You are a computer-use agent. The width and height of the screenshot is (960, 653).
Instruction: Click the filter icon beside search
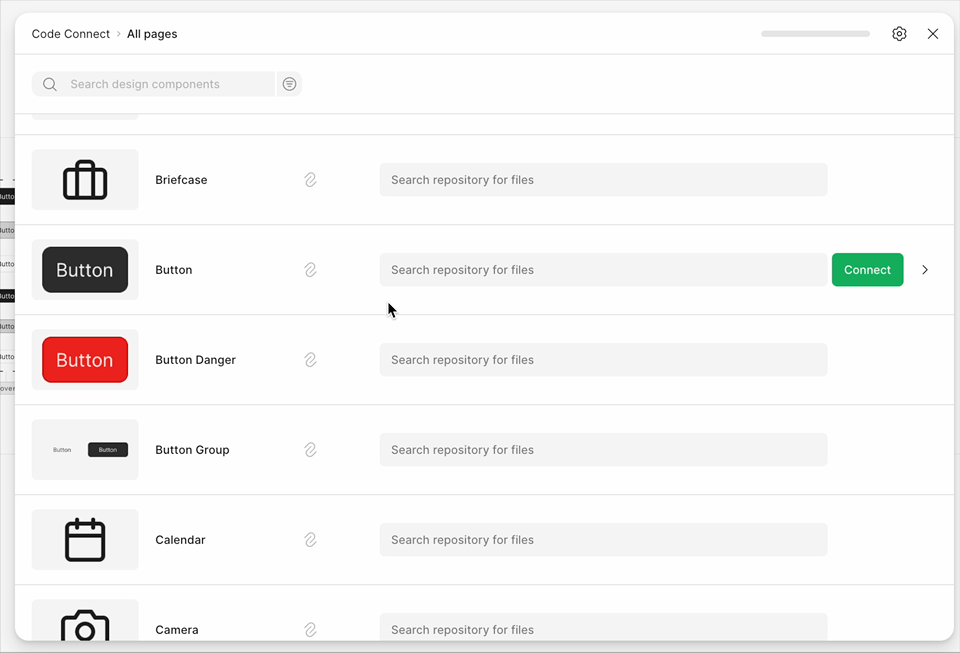pyautogui.click(x=289, y=84)
